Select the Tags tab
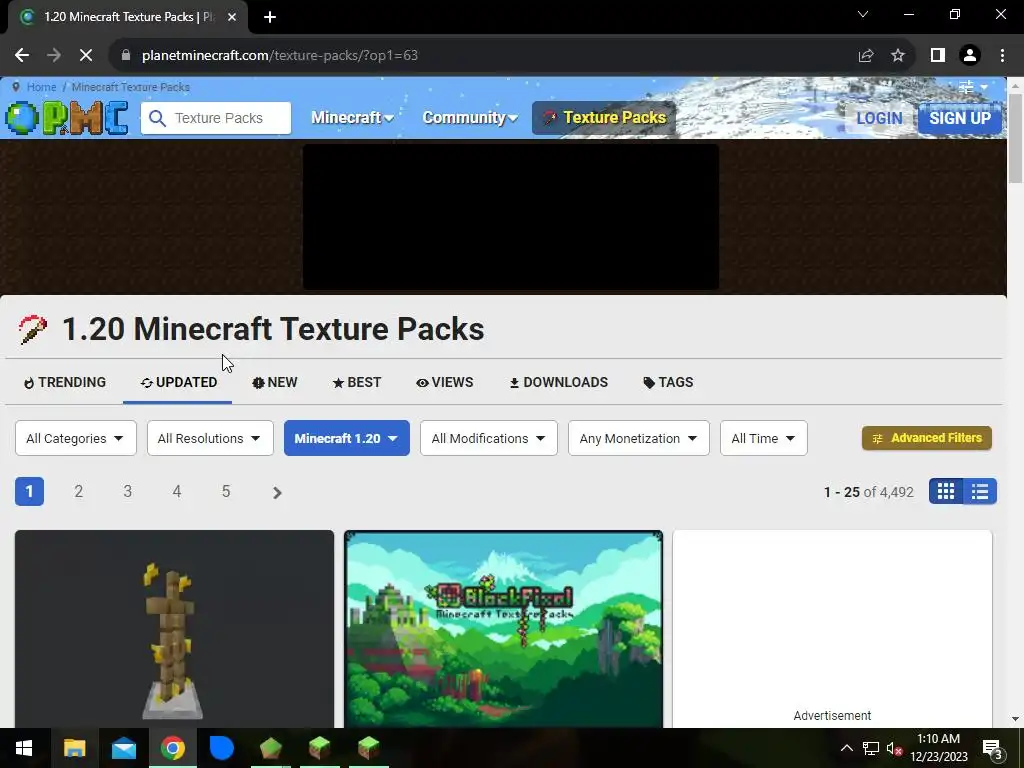Image resolution: width=1024 pixels, height=768 pixels. [668, 383]
